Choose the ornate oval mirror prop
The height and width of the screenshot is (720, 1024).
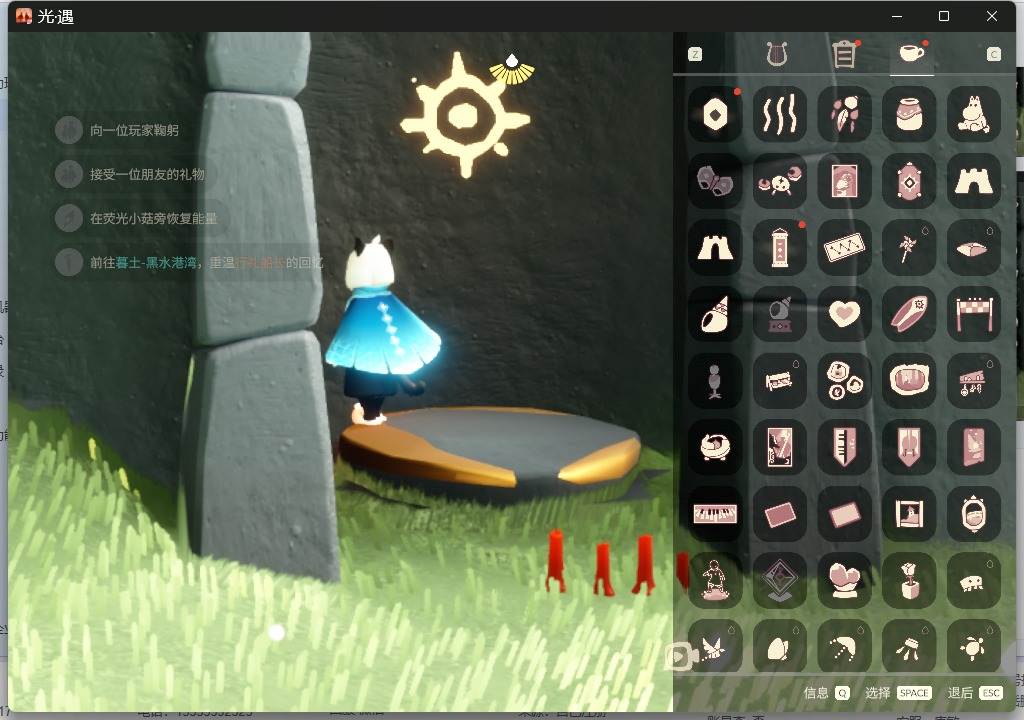tap(974, 514)
